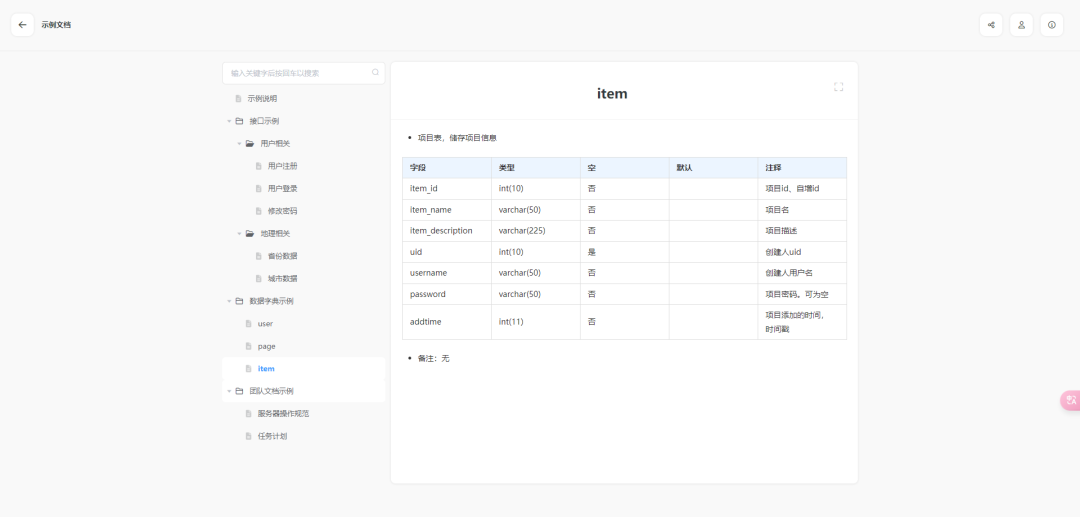Image resolution: width=1080 pixels, height=517 pixels.
Task: Click the document icon beside 示例说明
Action: point(238,99)
